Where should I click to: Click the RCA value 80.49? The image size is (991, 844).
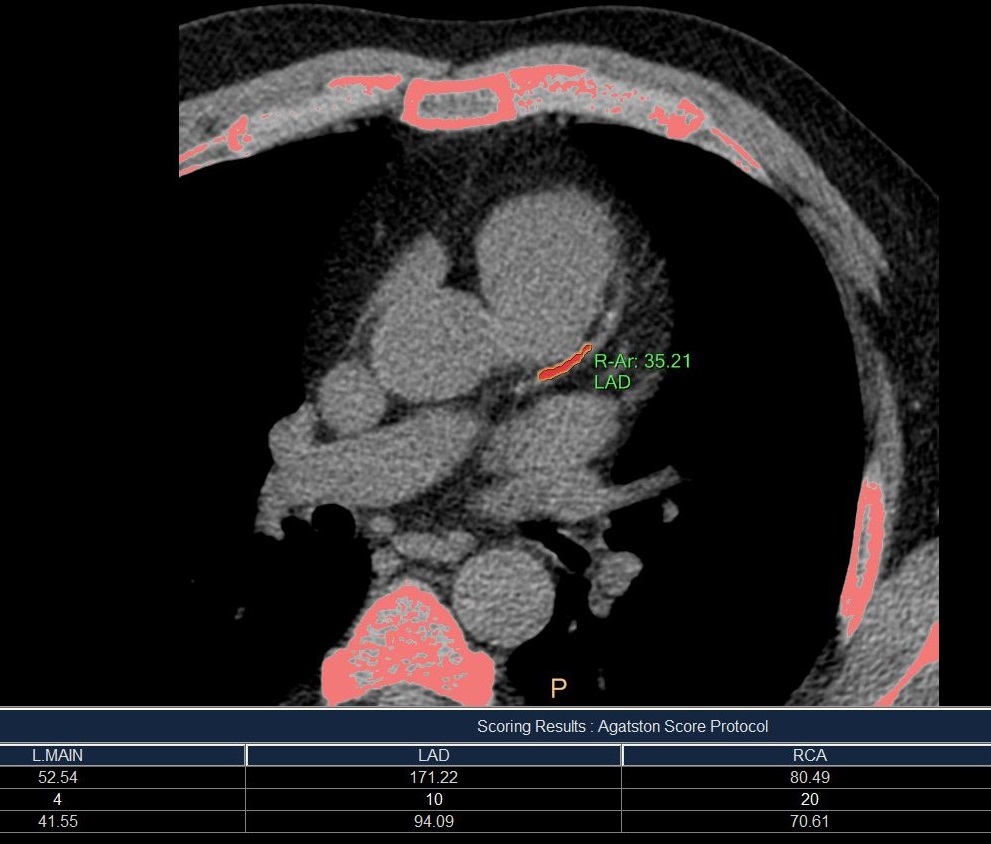(810, 777)
